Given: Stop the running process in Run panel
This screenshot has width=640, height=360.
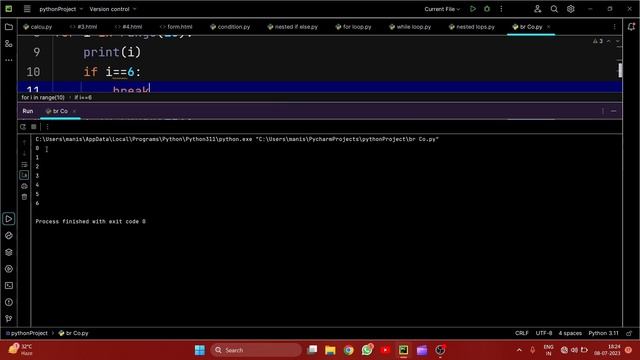Looking at the screenshot, I should 34,127.
